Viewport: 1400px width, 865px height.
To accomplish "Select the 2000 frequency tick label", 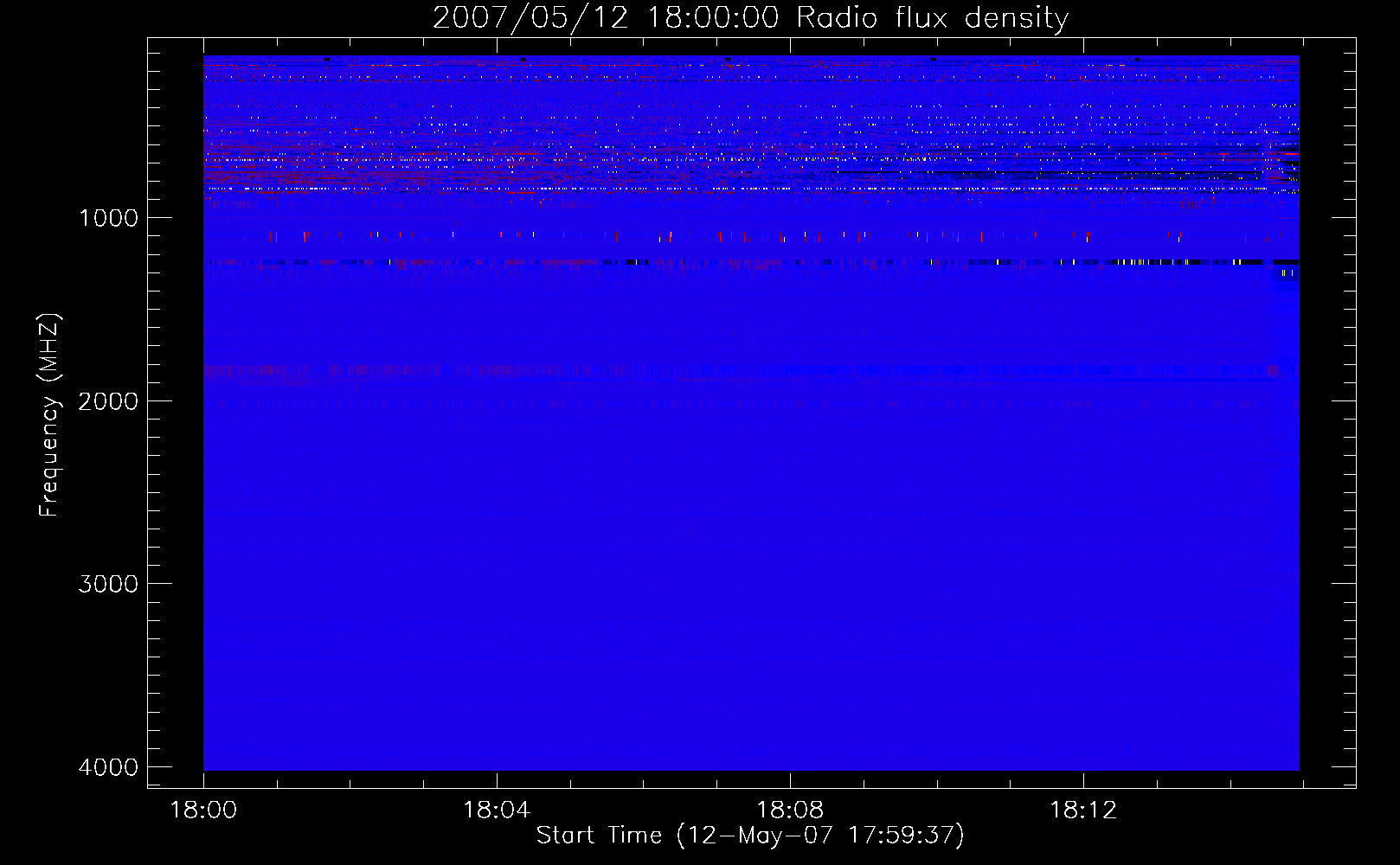I will 108,401.
